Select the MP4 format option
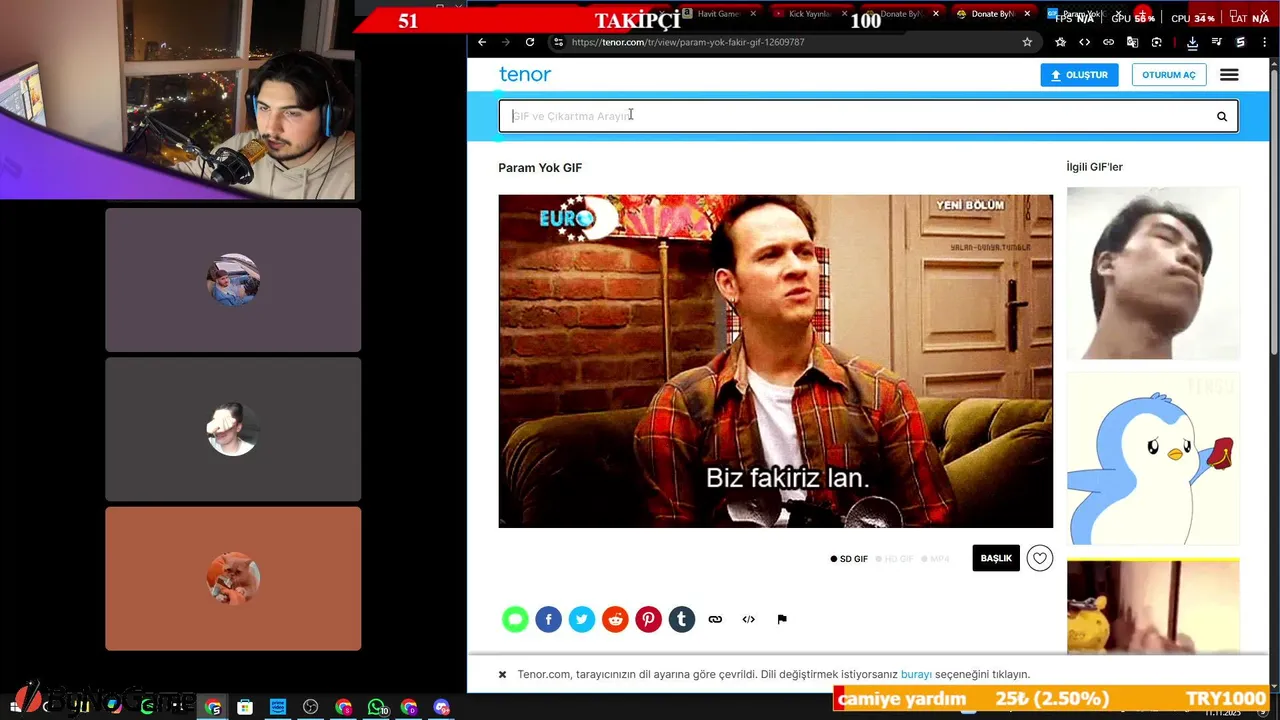This screenshot has width=1280, height=720. click(x=935, y=559)
